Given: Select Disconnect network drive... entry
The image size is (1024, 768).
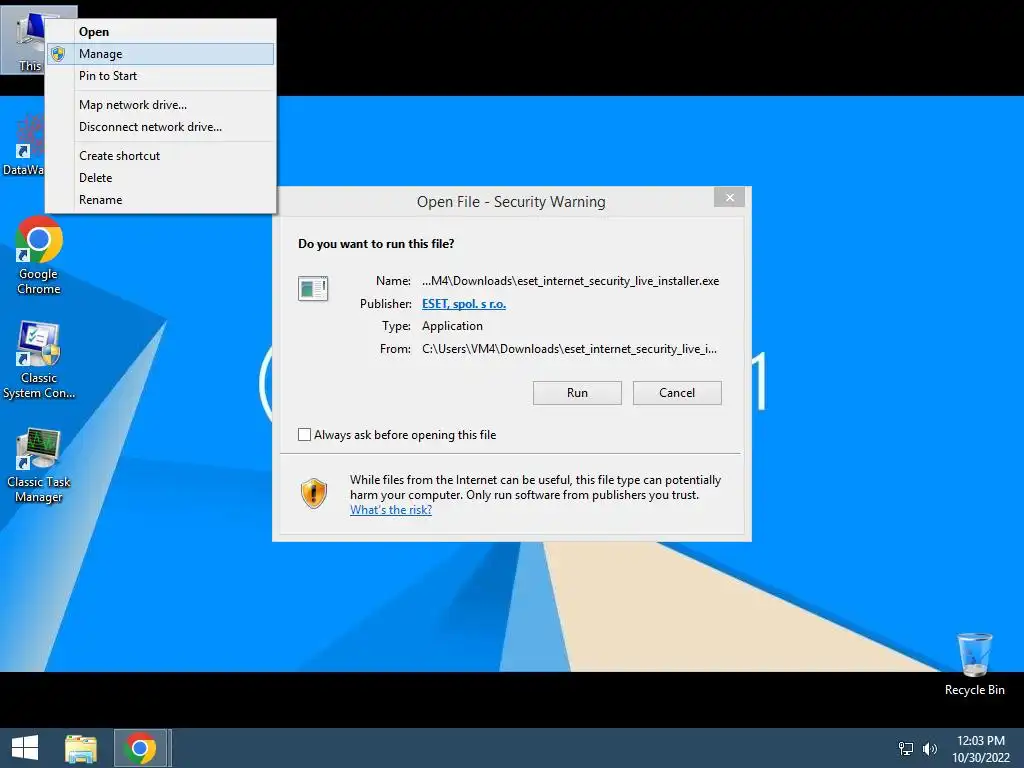Looking at the screenshot, I should point(161,127).
